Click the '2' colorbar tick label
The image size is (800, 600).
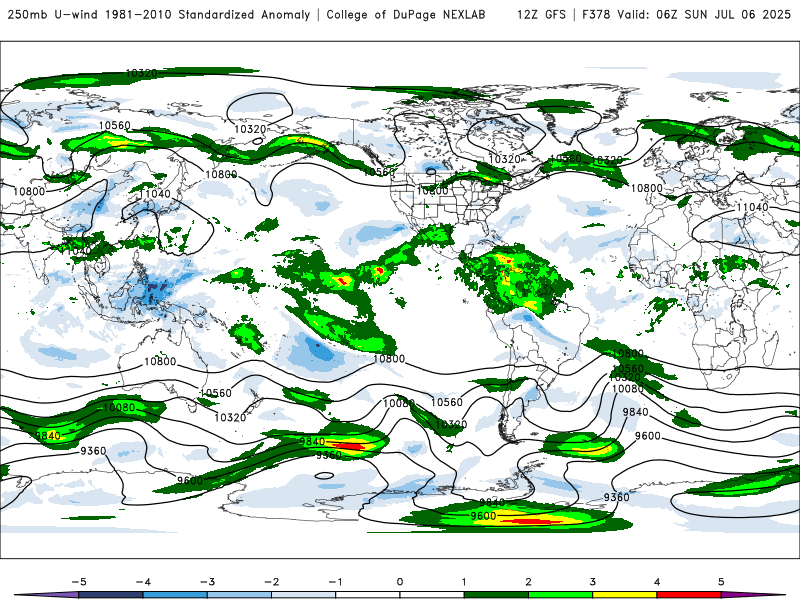529,582
